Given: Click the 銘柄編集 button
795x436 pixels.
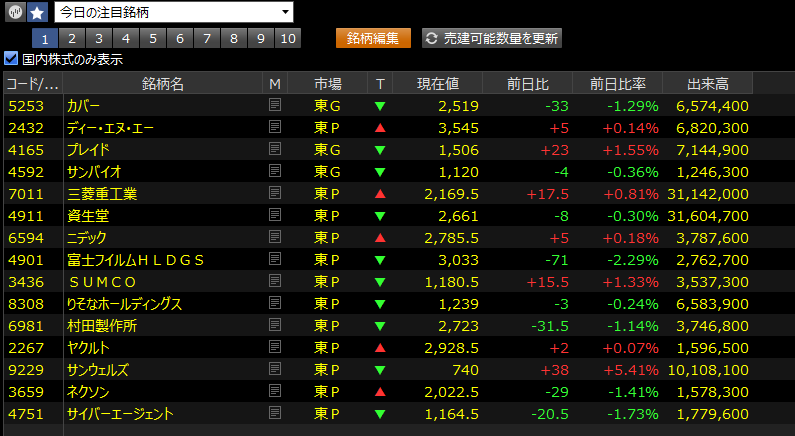Looking at the screenshot, I should tap(373, 38).
